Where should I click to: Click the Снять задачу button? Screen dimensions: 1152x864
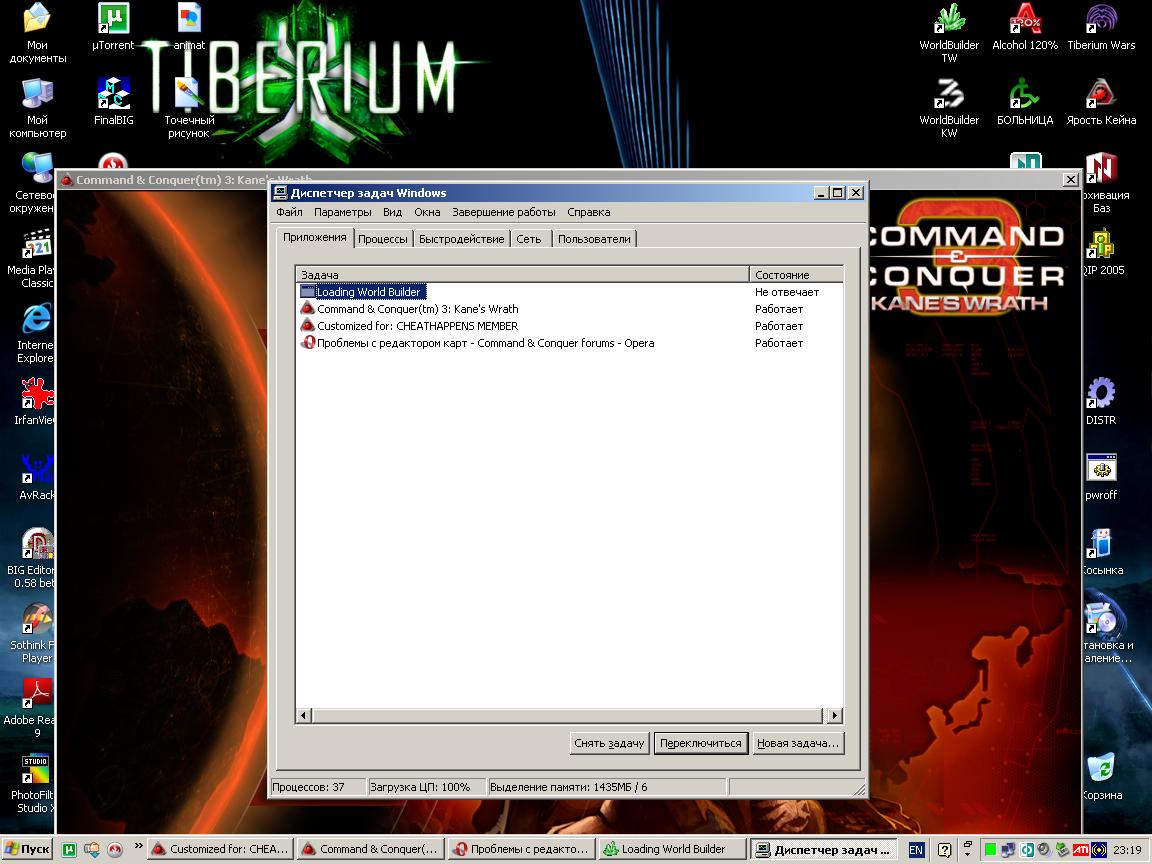coord(609,743)
